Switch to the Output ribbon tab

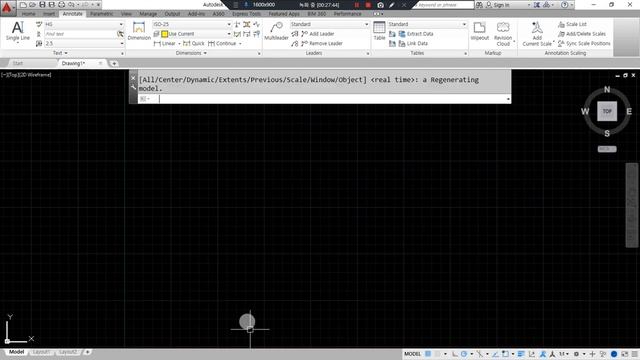coord(172,14)
